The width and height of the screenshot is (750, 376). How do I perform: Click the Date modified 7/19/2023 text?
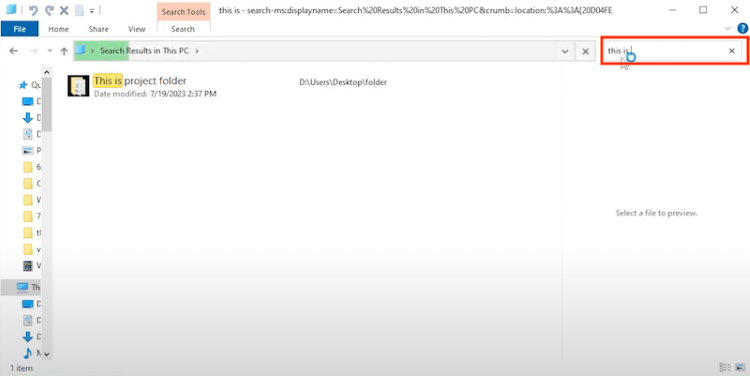pyautogui.click(x=155, y=94)
